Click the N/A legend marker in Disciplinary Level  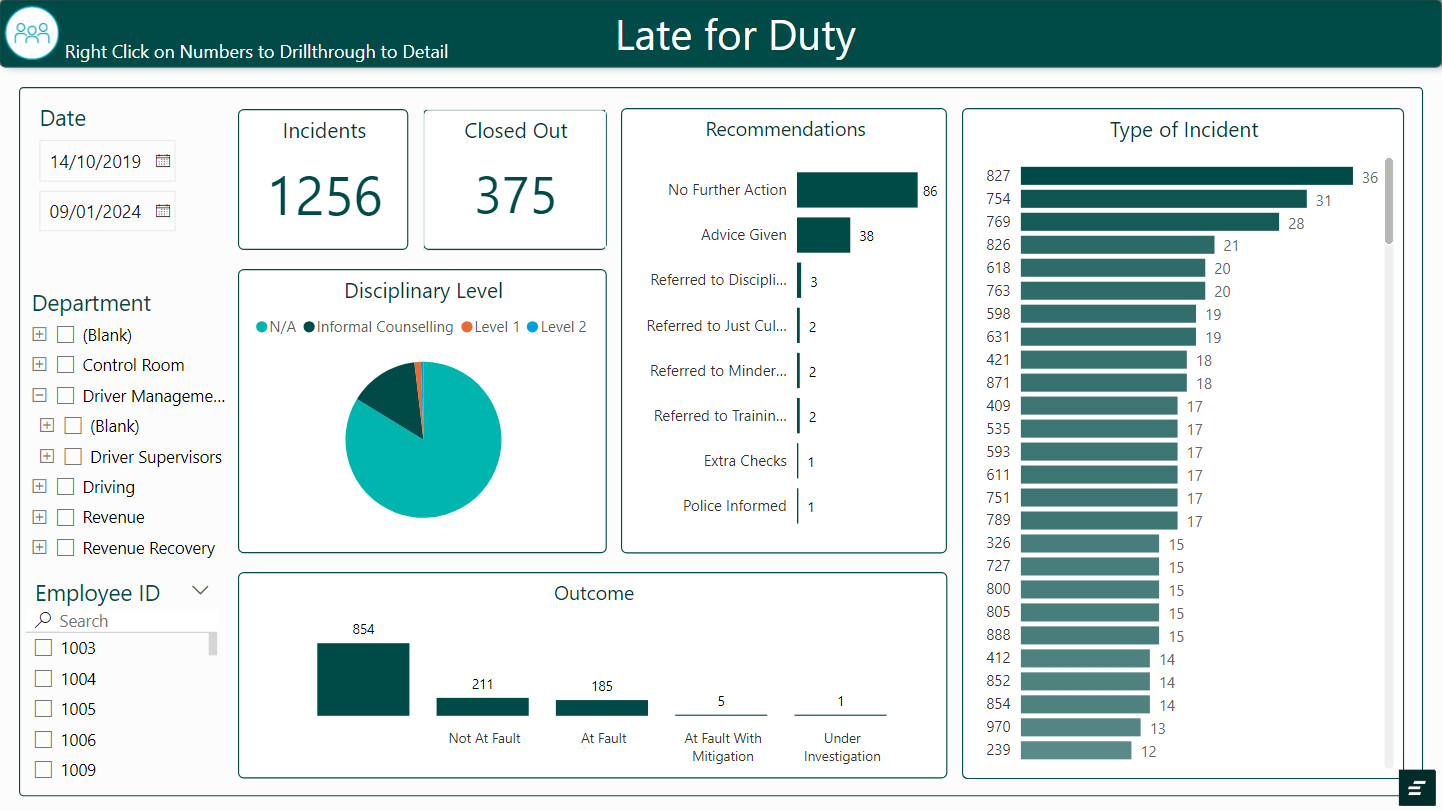coord(263,327)
